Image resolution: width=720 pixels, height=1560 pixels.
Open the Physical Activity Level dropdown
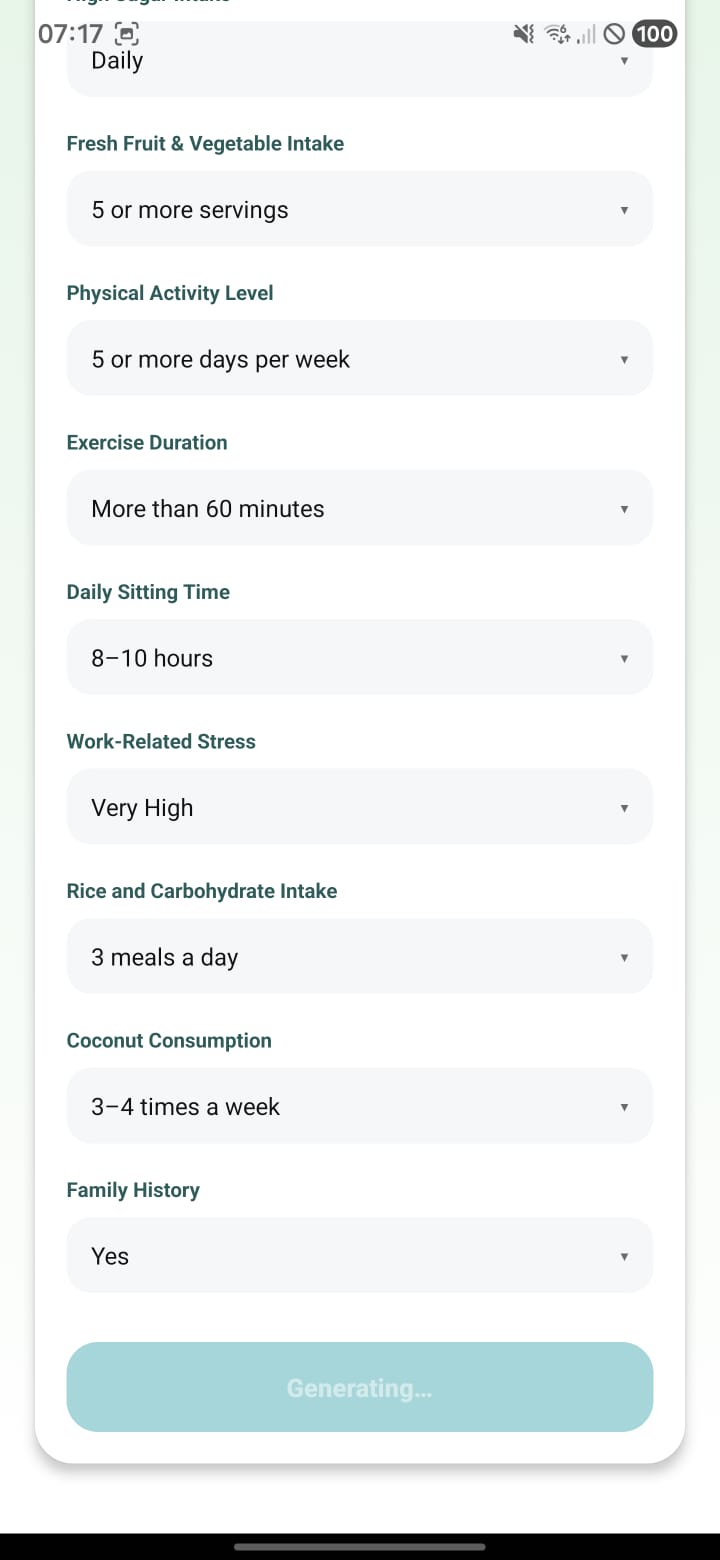coord(359,358)
